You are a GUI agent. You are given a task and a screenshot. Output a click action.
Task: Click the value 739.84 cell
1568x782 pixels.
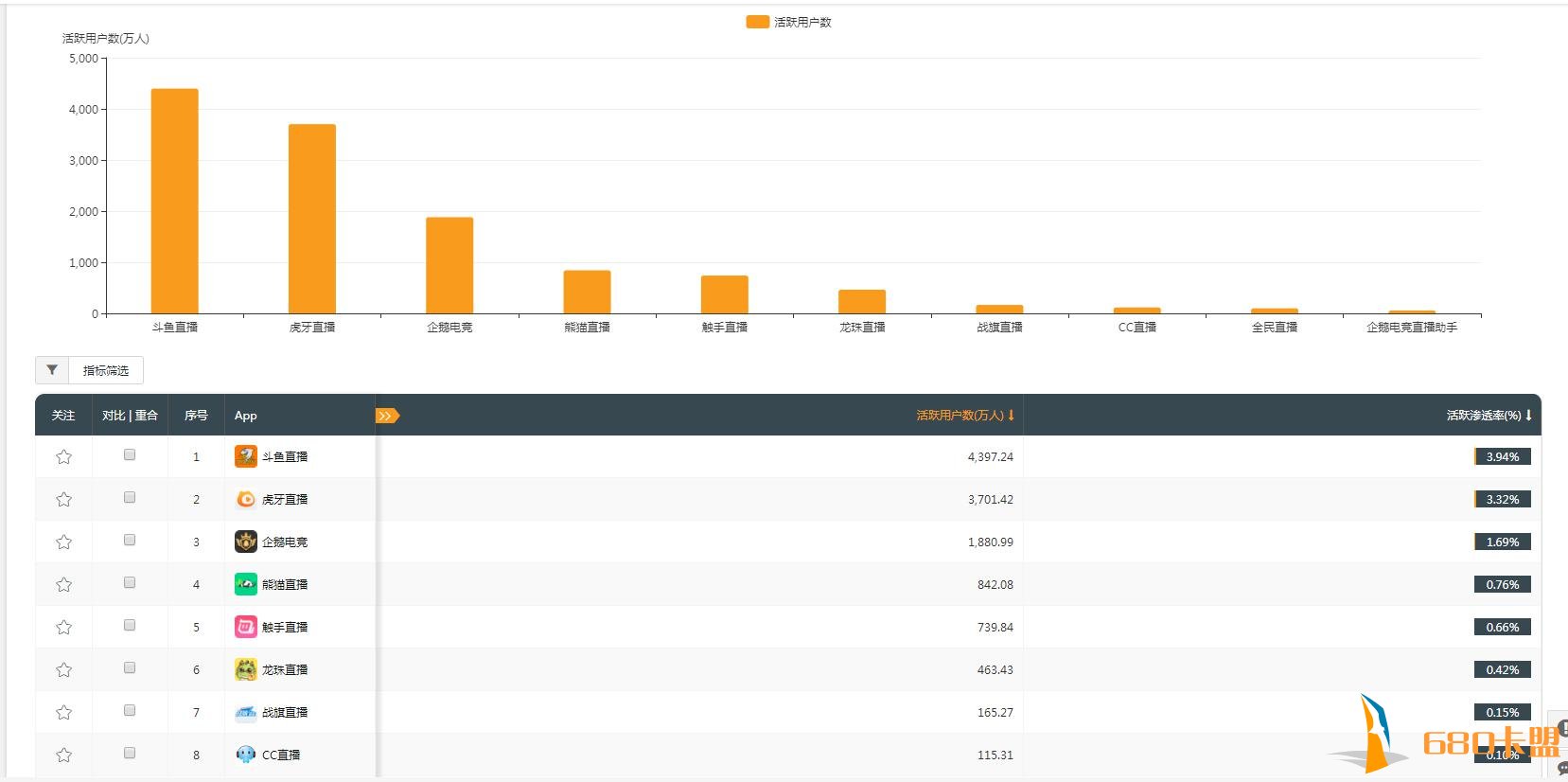(x=995, y=627)
